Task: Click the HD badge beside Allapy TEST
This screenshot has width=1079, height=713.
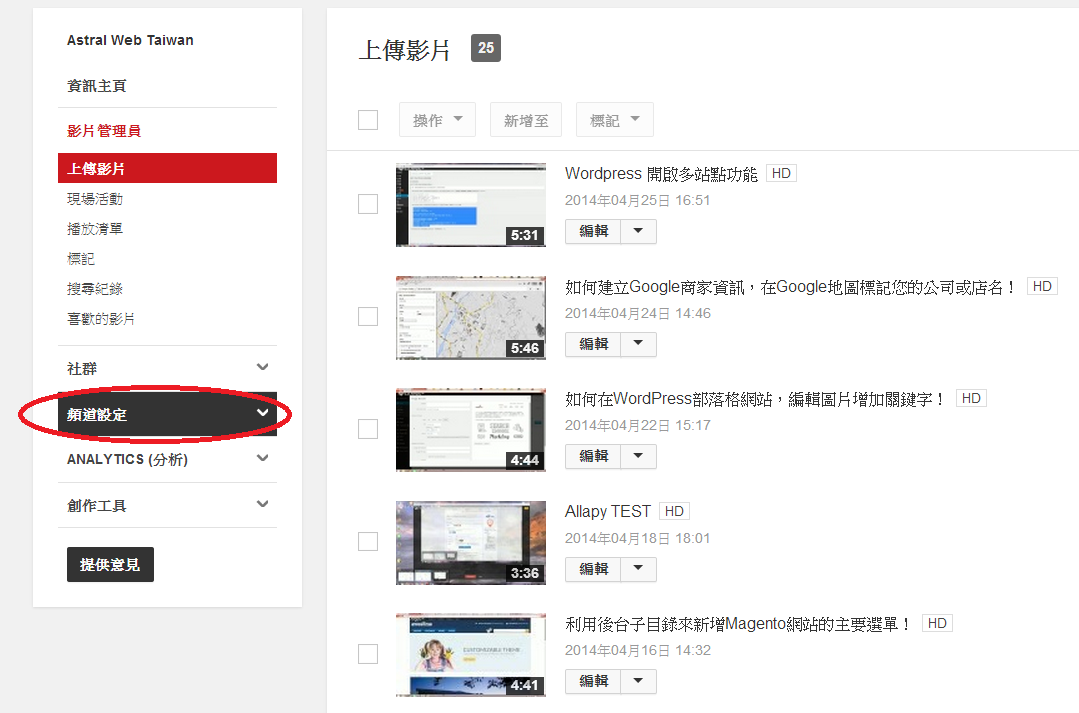Action: (x=674, y=511)
